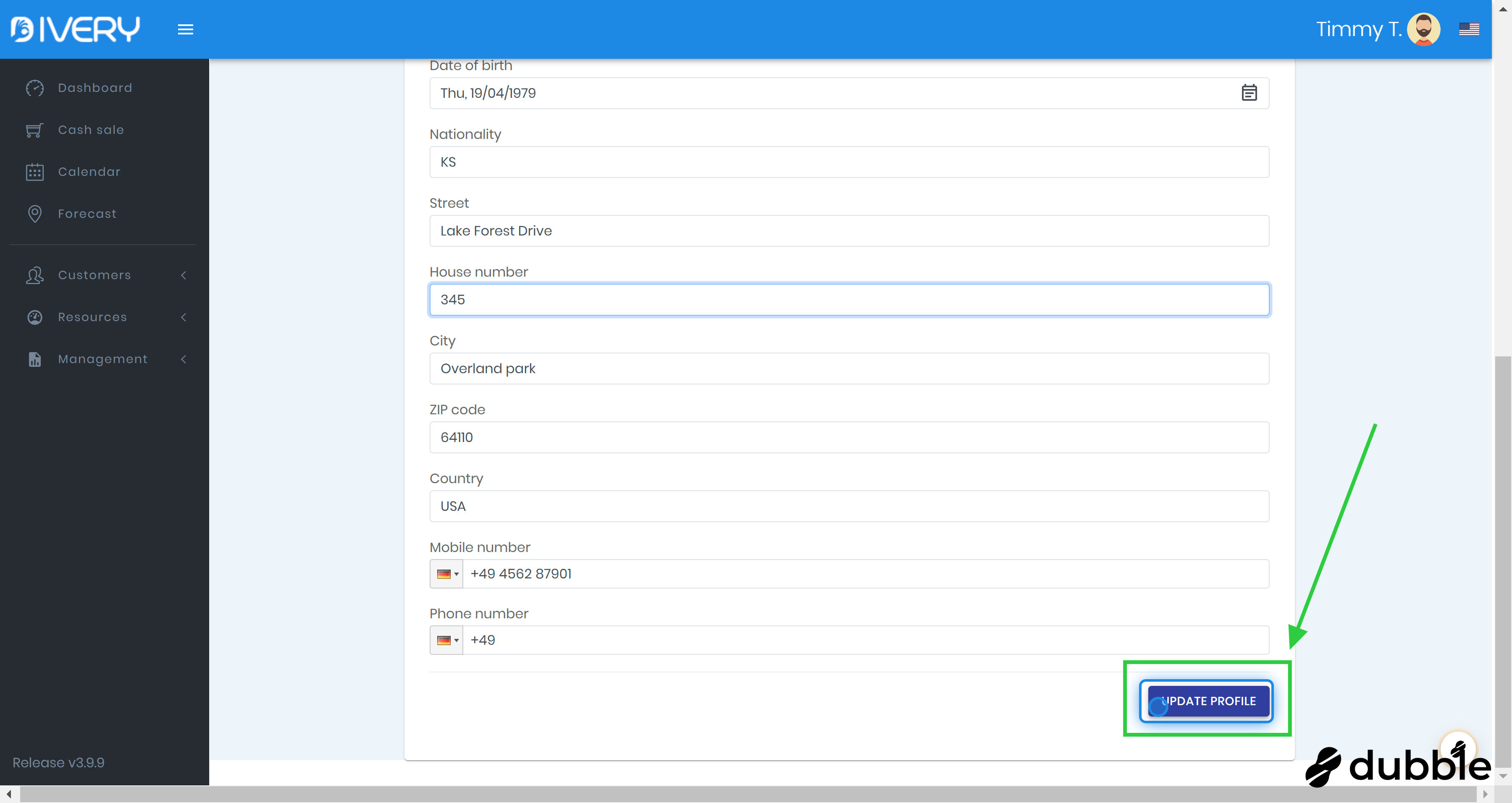The width and height of the screenshot is (1512, 803).
Task: Click the Timmy T. username
Action: (x=1358, y=29)
